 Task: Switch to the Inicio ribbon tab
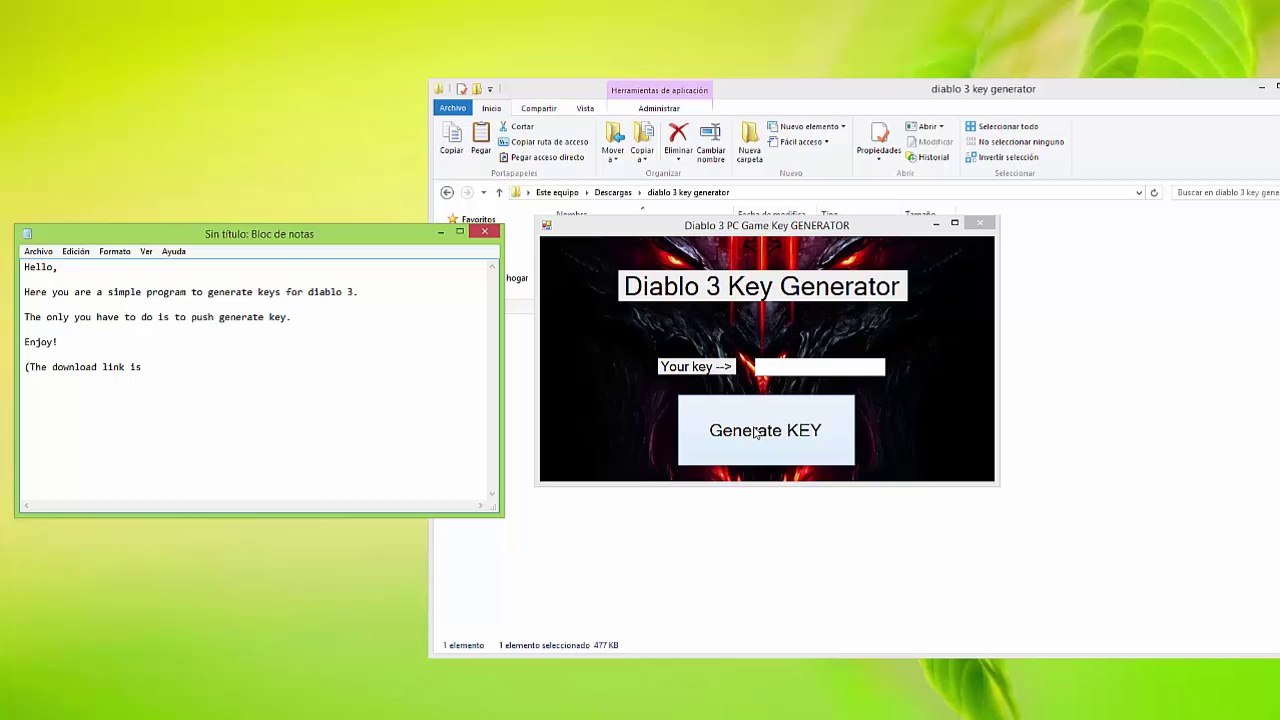pos(491,108)
